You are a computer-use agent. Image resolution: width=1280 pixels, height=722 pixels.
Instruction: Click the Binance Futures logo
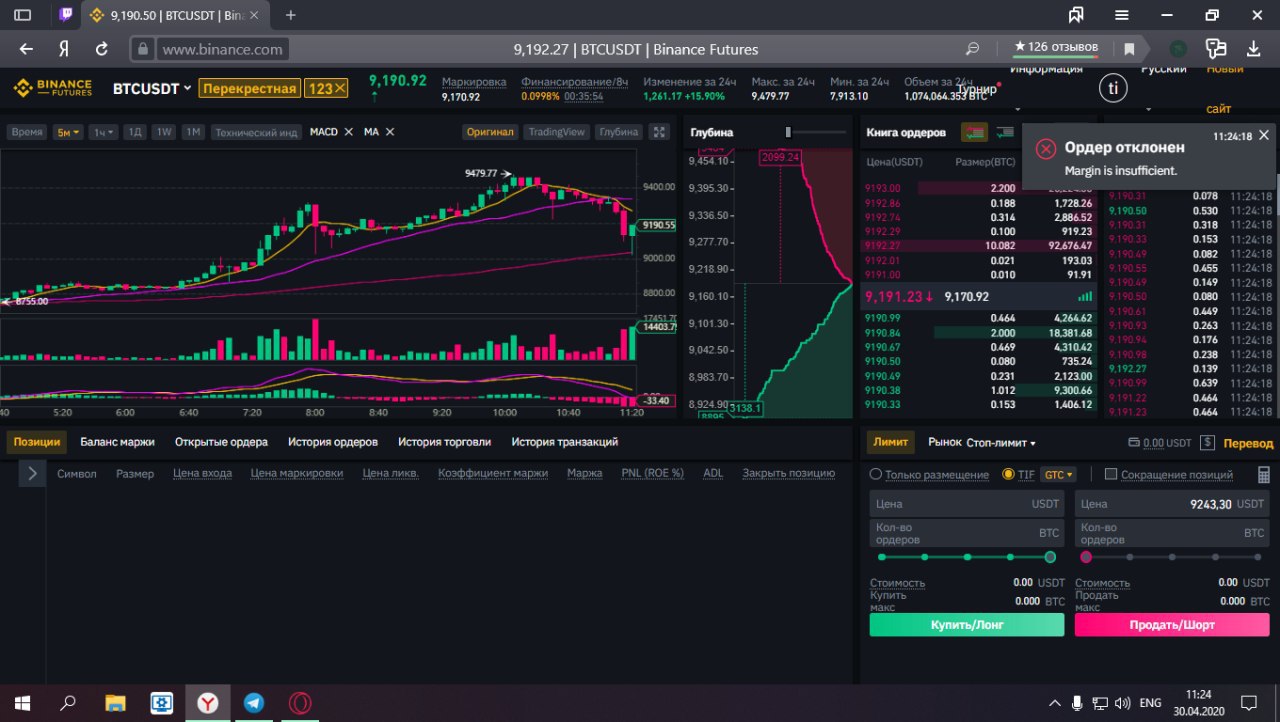[53, 88]
